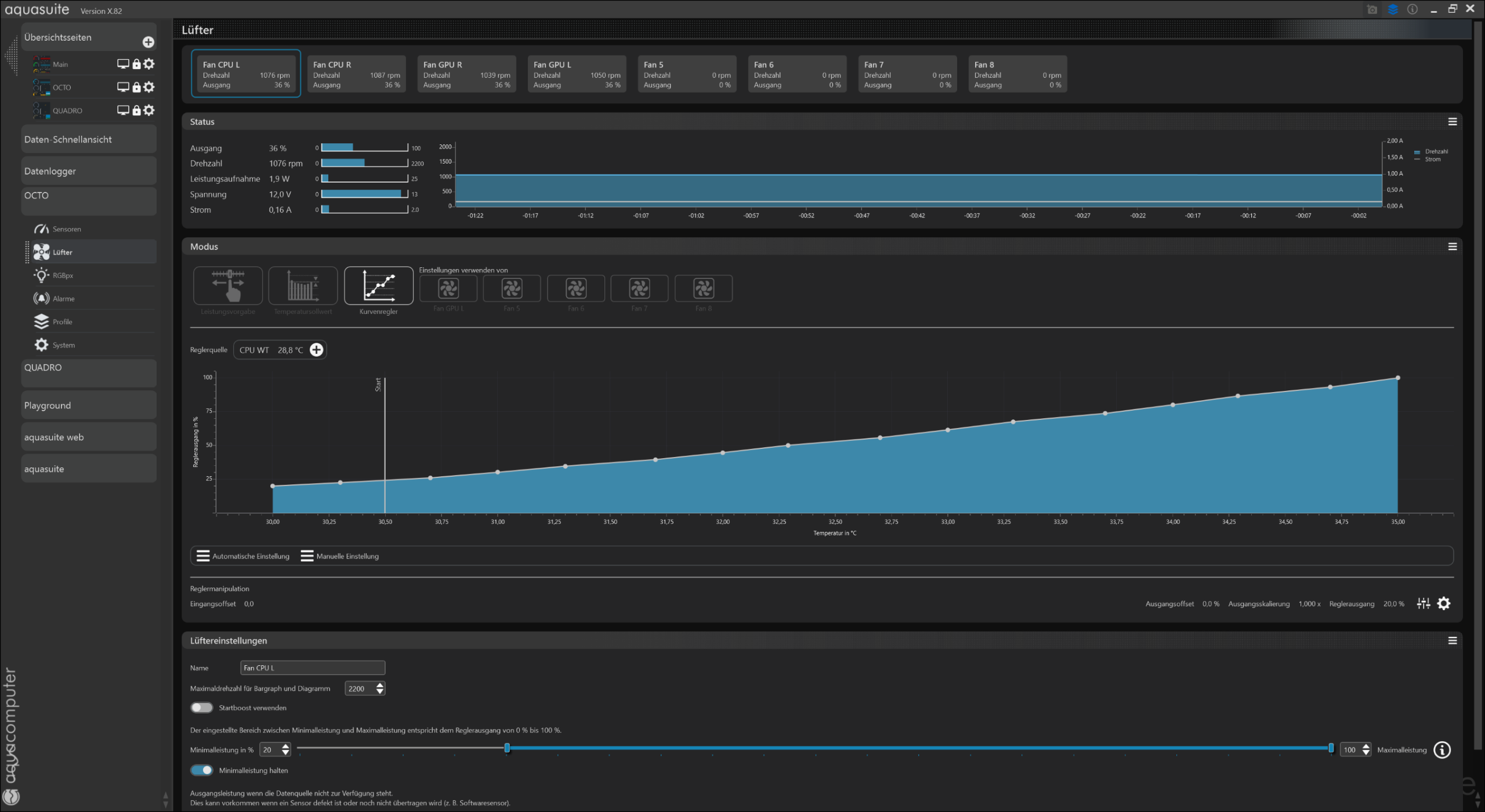Choose the Temperatursollwert mode icon
The height and width of the screenshot is (812, 1485).
(303, 285)
